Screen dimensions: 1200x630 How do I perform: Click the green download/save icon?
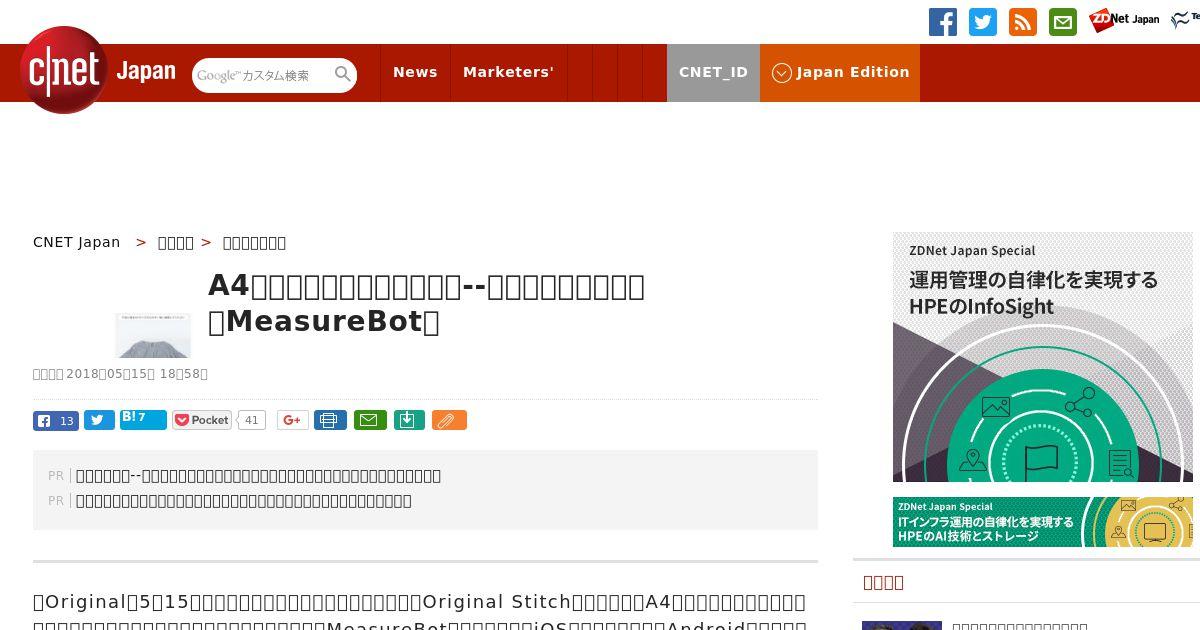pyautogui.click(x=409, y=420)
